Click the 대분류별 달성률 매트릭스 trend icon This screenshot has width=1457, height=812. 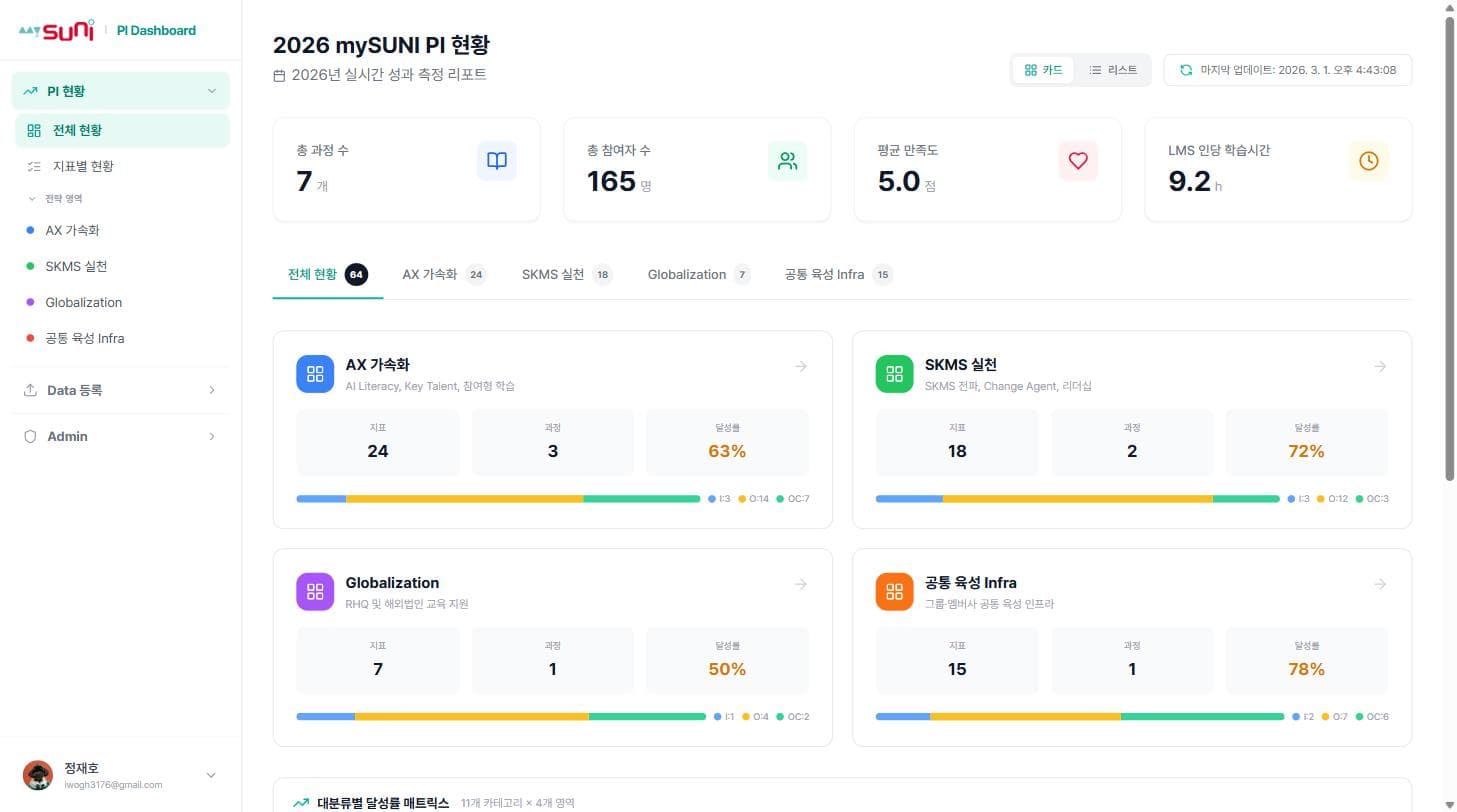click(301, 803)
